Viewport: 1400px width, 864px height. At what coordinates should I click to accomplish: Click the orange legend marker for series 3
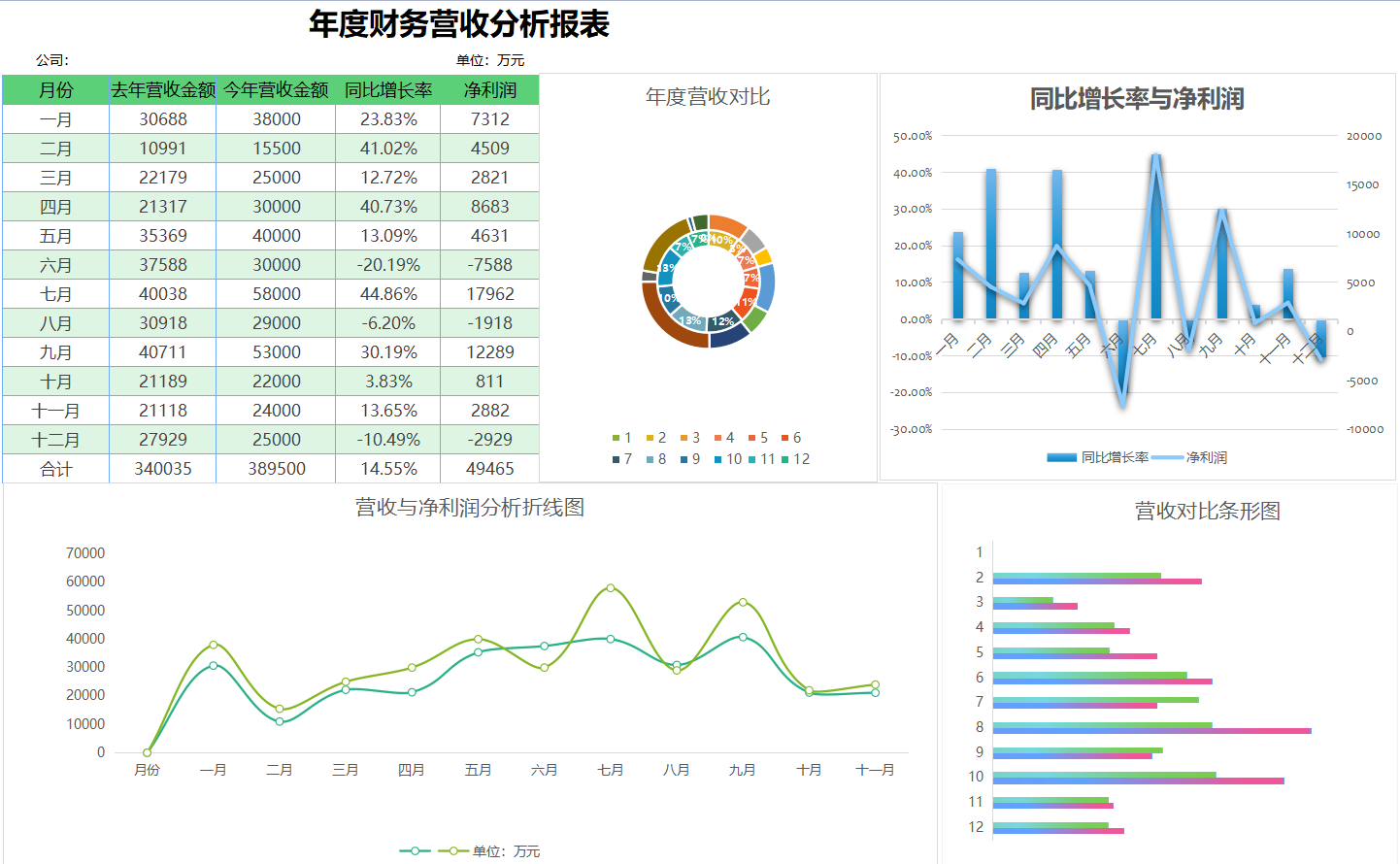683,437
